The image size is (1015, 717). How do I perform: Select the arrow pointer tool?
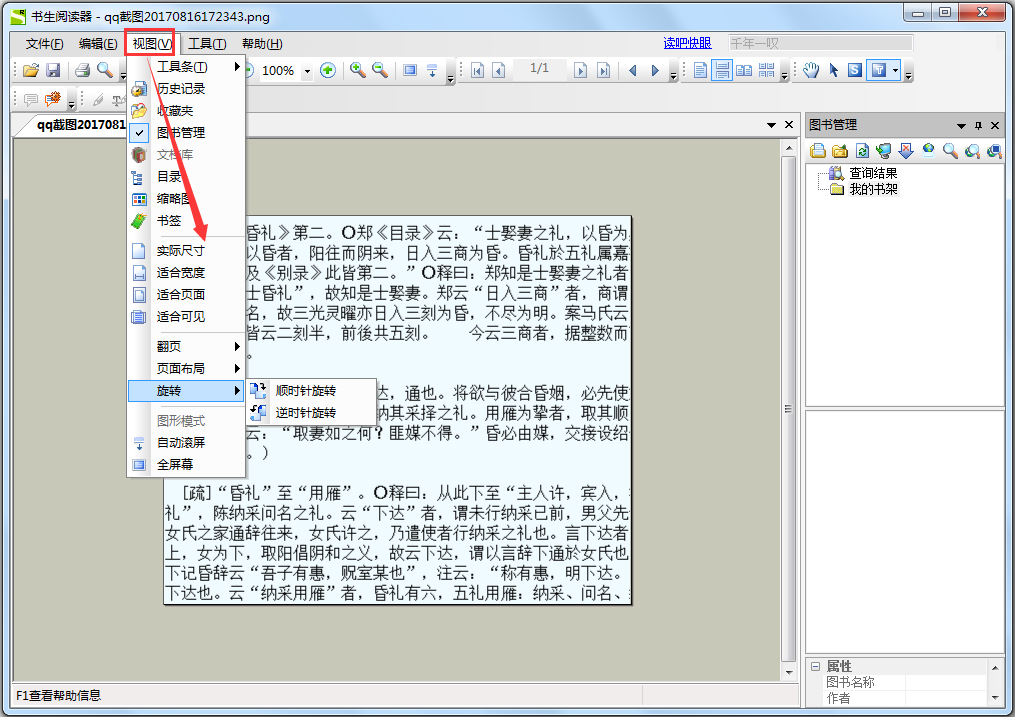[x=833, y=70]
